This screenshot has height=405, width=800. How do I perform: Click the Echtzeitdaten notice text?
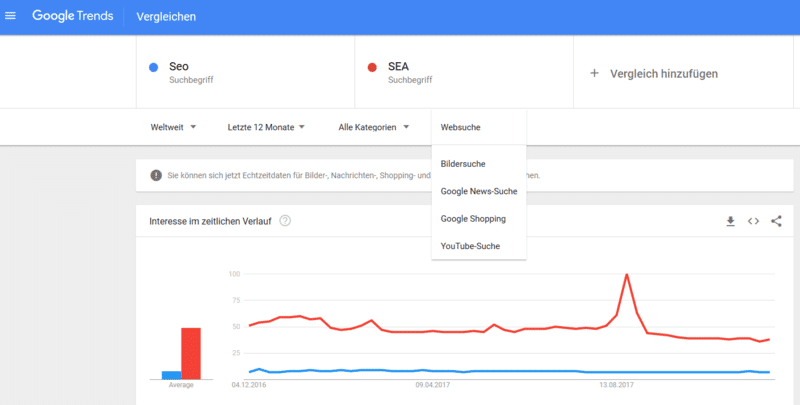[299, 175]
